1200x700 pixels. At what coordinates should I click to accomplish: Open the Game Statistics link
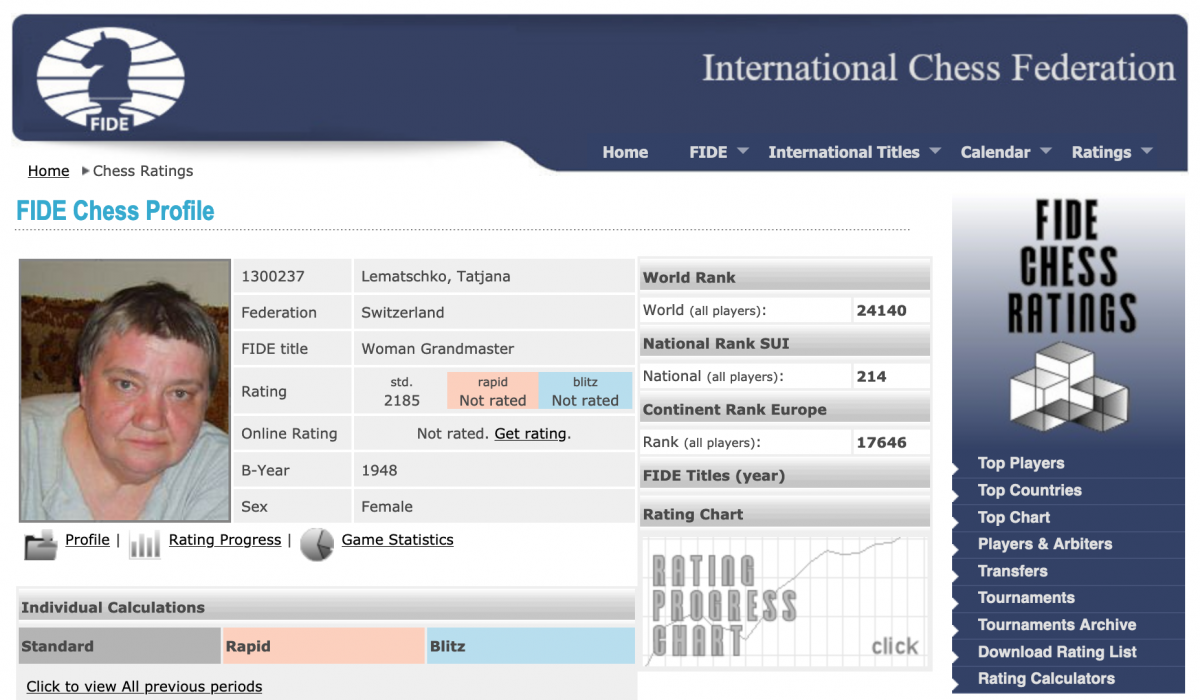point(397,540)
